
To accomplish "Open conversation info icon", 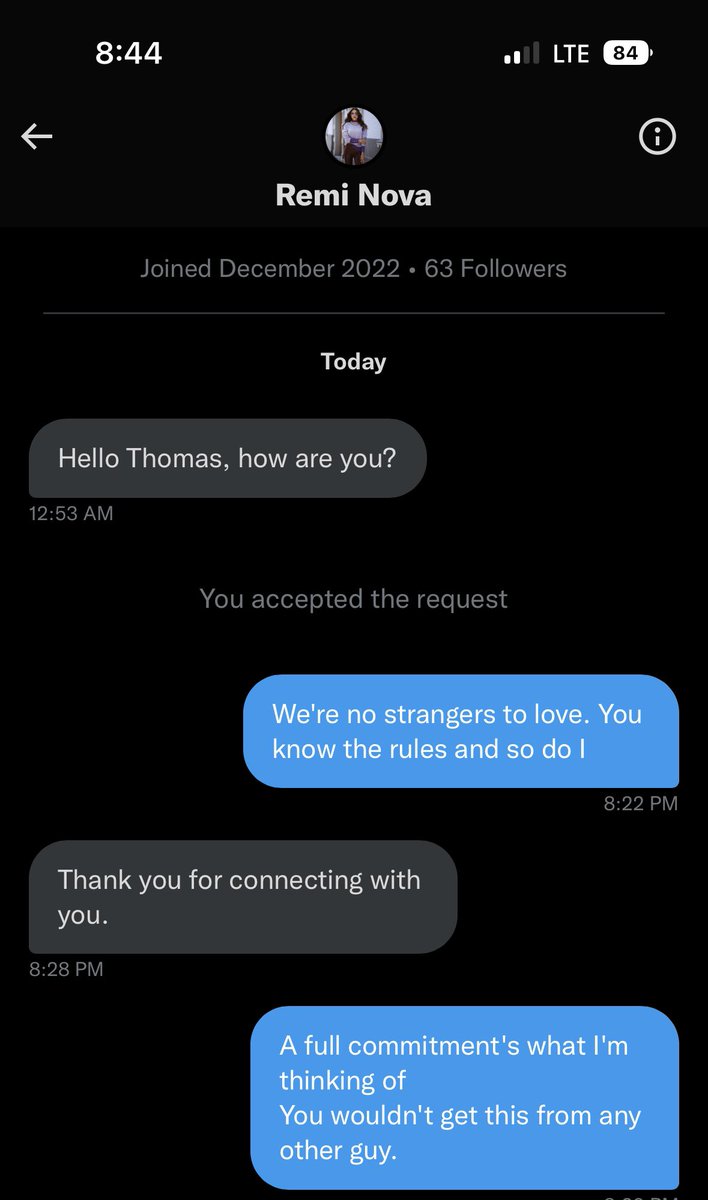I will (x=657, y=138).
